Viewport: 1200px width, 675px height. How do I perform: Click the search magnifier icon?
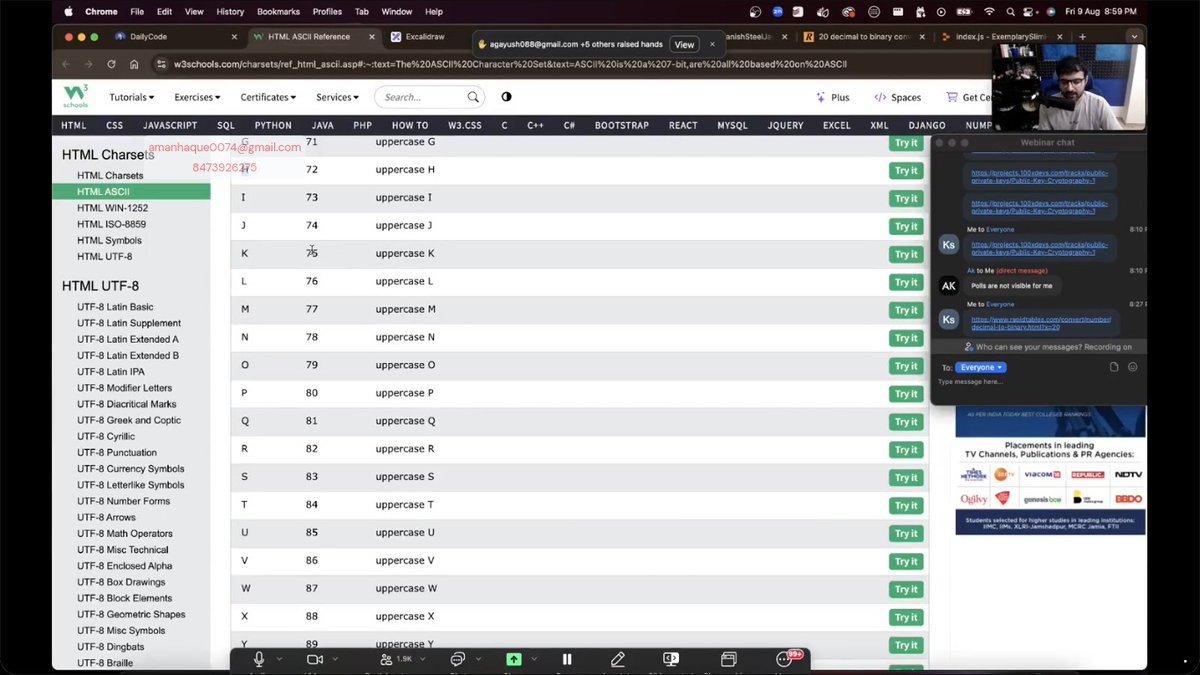tap(473, 97)
